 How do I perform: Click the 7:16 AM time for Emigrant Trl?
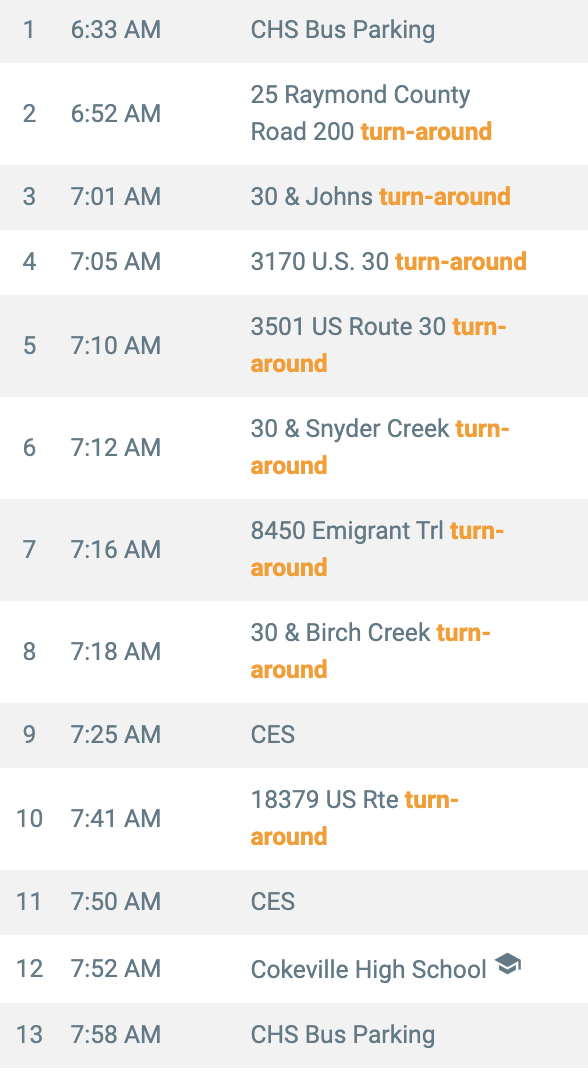tap(116, 550)
